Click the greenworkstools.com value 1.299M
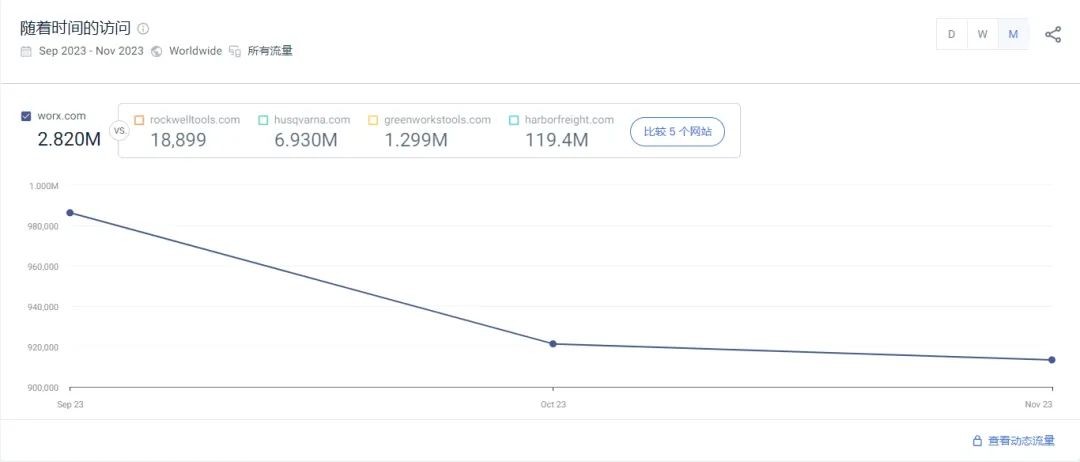The width and height of the screenshot is (1080, 462). (416, 140)
